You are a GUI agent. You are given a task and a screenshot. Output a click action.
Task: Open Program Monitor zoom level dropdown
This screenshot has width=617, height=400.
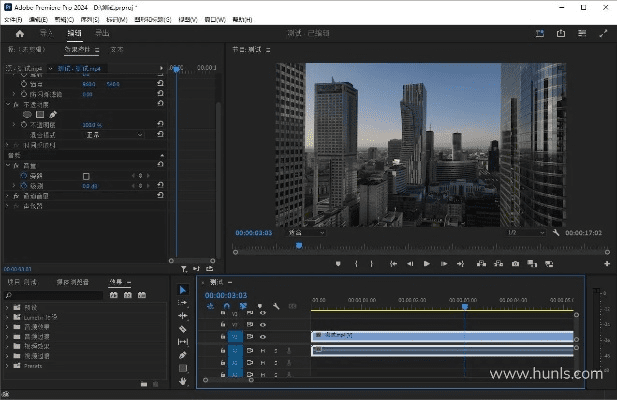[x=306, y=233]
